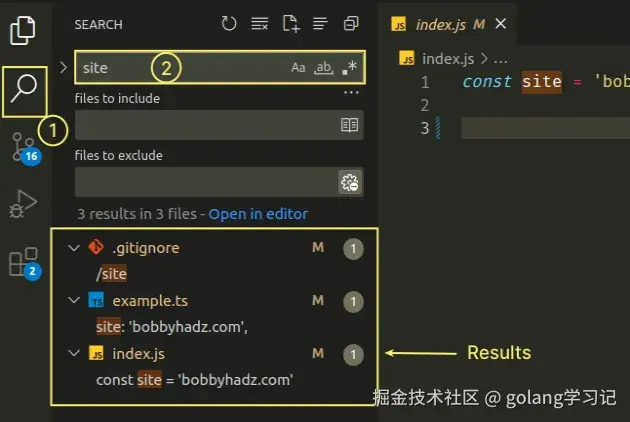Click the TS icon next to example.ts

tap(96, 300)
